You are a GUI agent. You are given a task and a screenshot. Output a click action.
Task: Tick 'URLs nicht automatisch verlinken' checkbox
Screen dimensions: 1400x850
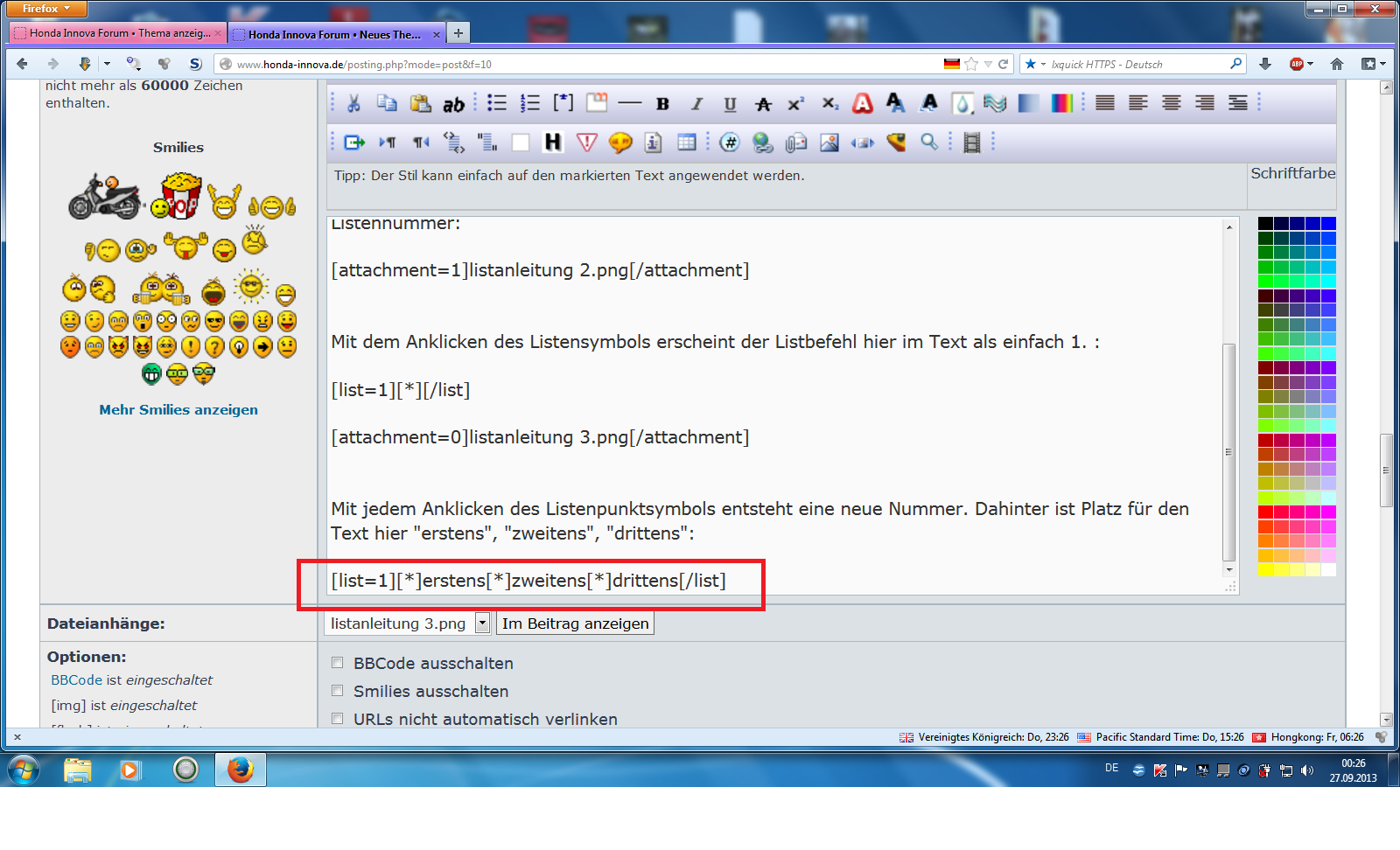coord(338,719)
